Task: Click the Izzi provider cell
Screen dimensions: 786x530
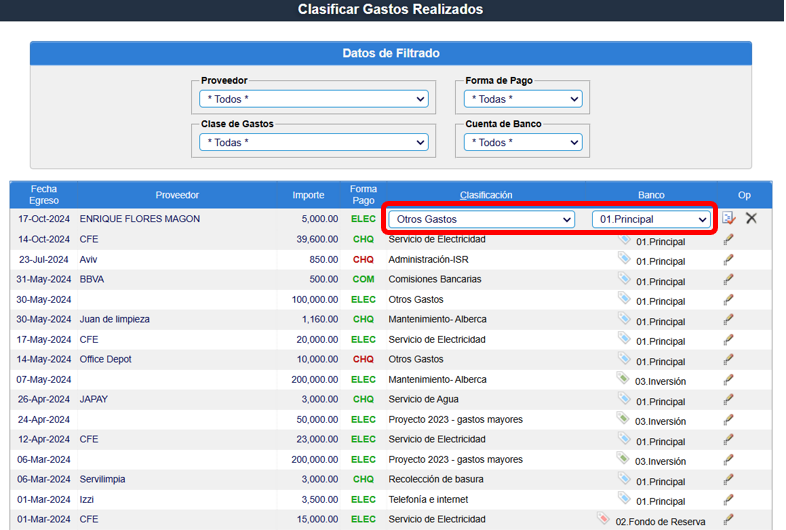Action: pos(86,499)
